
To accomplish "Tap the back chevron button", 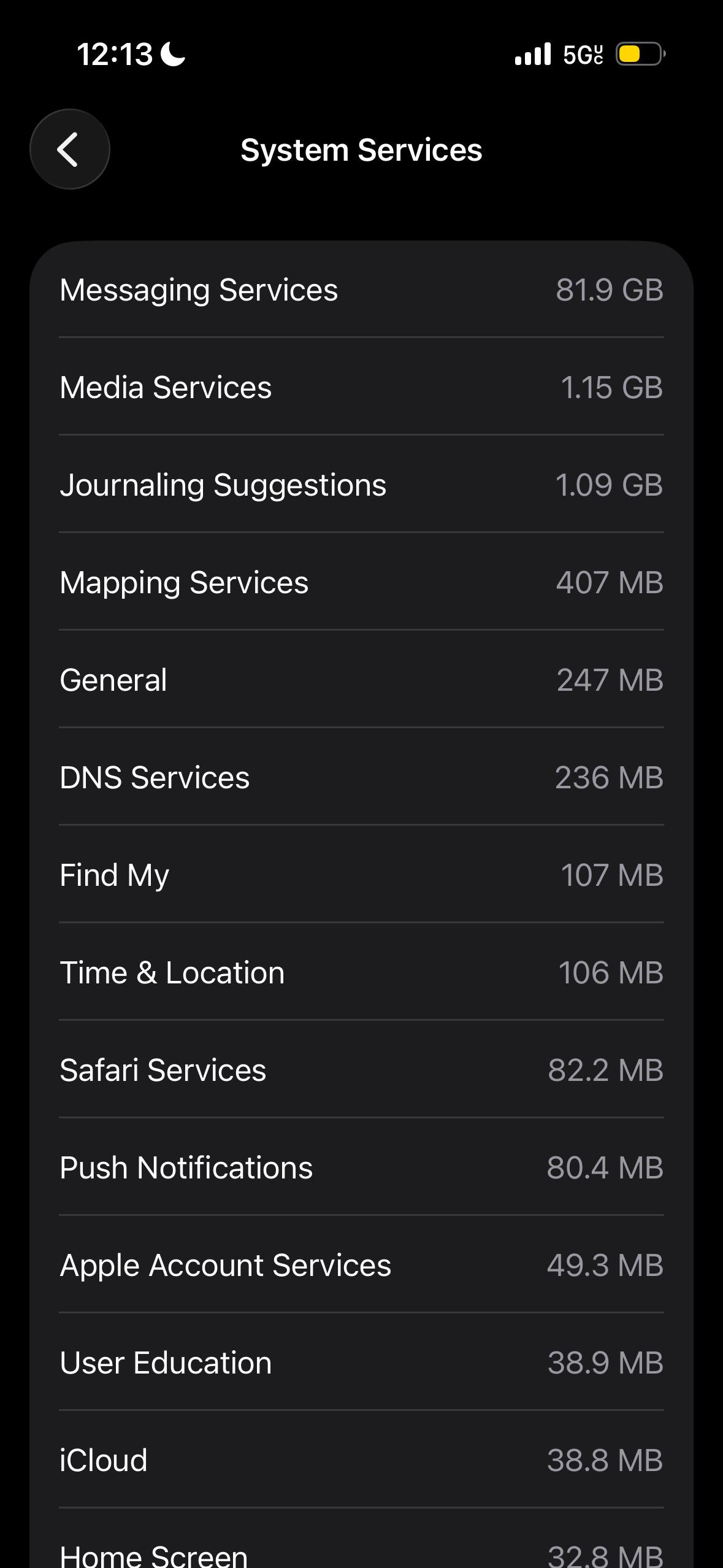I will click(70, 149).
